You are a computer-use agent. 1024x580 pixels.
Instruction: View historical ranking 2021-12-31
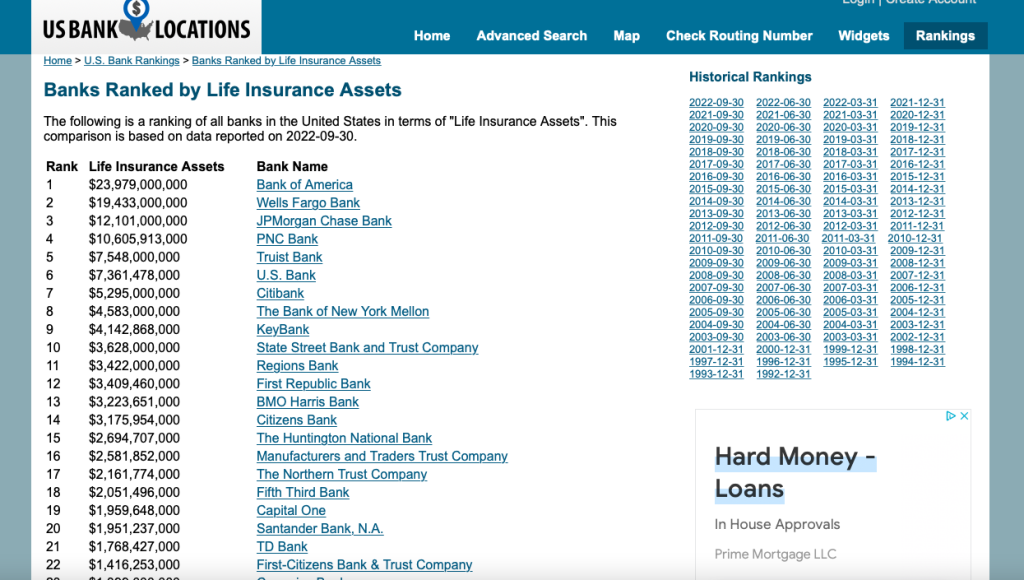click(917, 103)
